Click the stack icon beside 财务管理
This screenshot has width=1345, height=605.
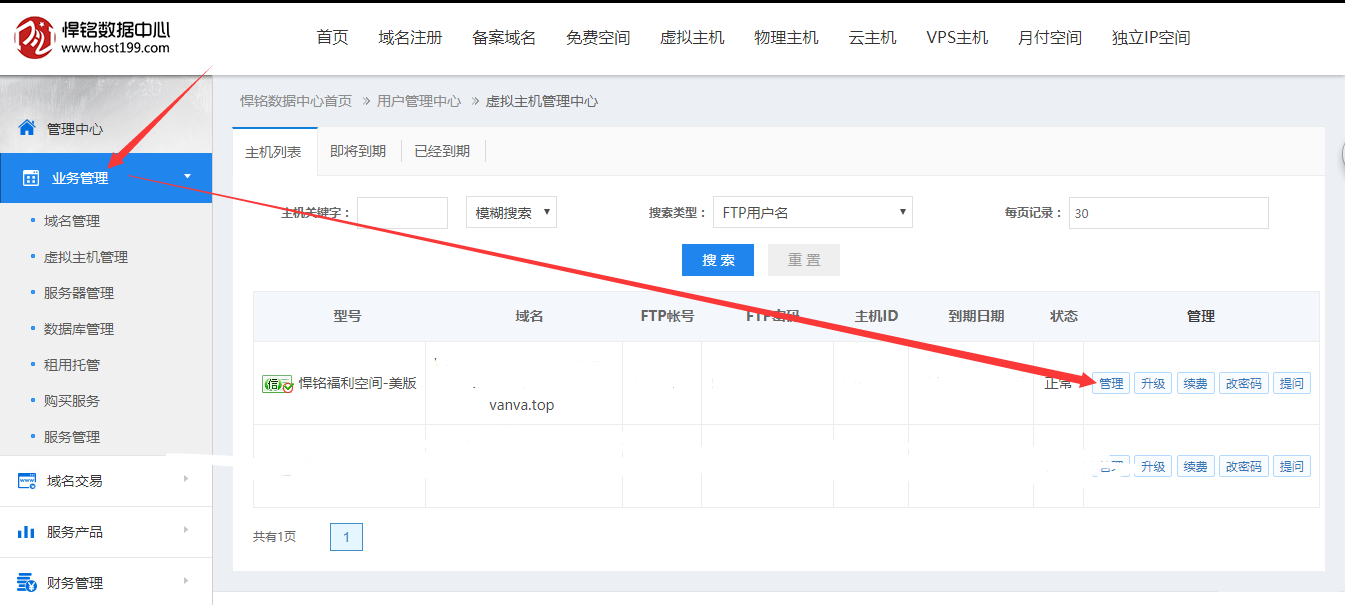[27, 582]
